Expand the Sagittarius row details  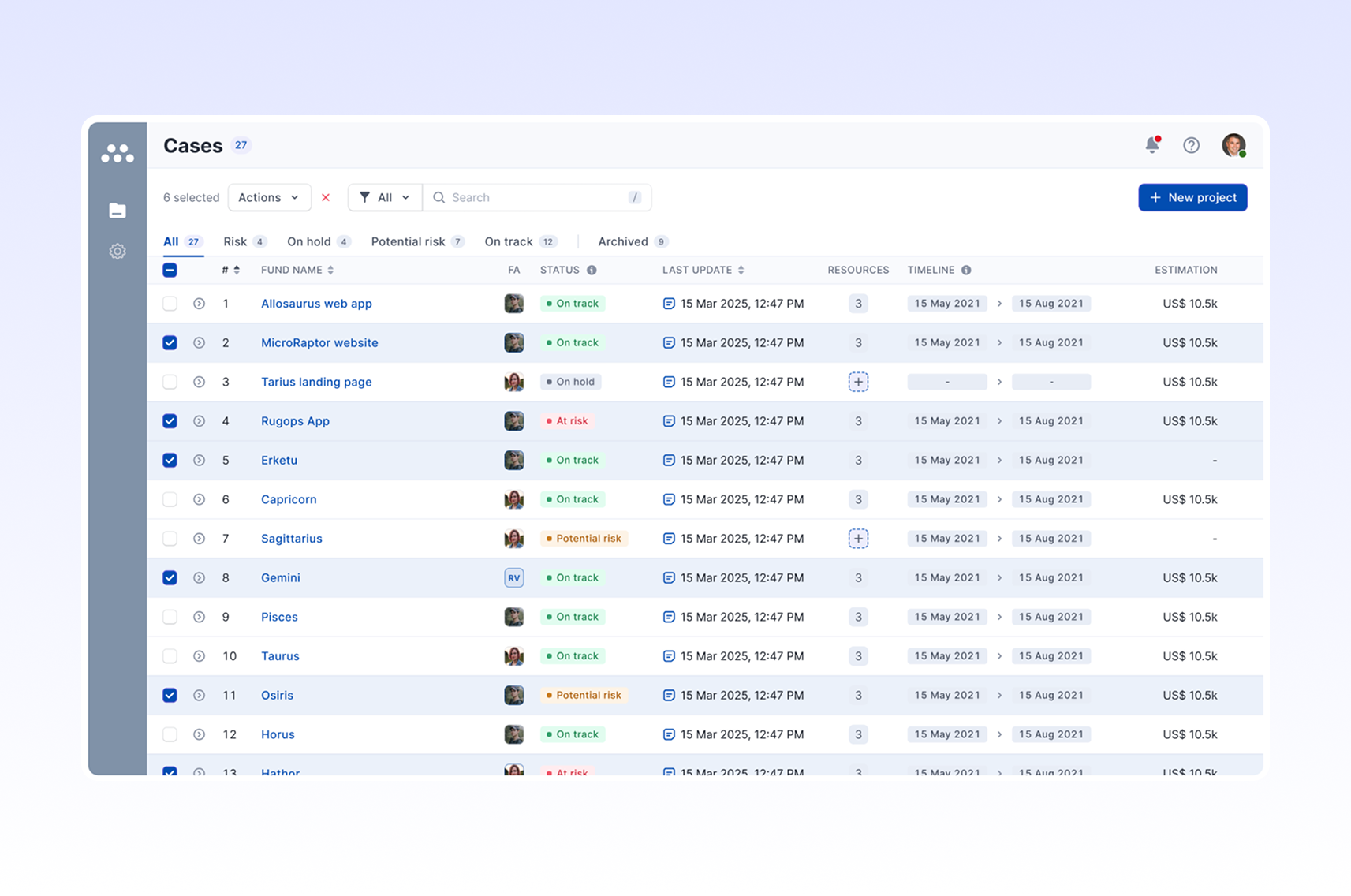coord(200,539)
